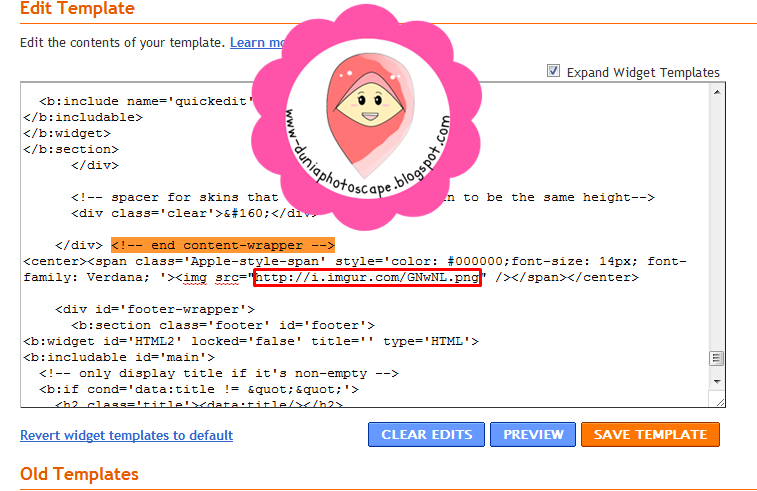Click the template code scrollbar up arrow
This screenshot has width=757, height=491.
click(717, 92)
